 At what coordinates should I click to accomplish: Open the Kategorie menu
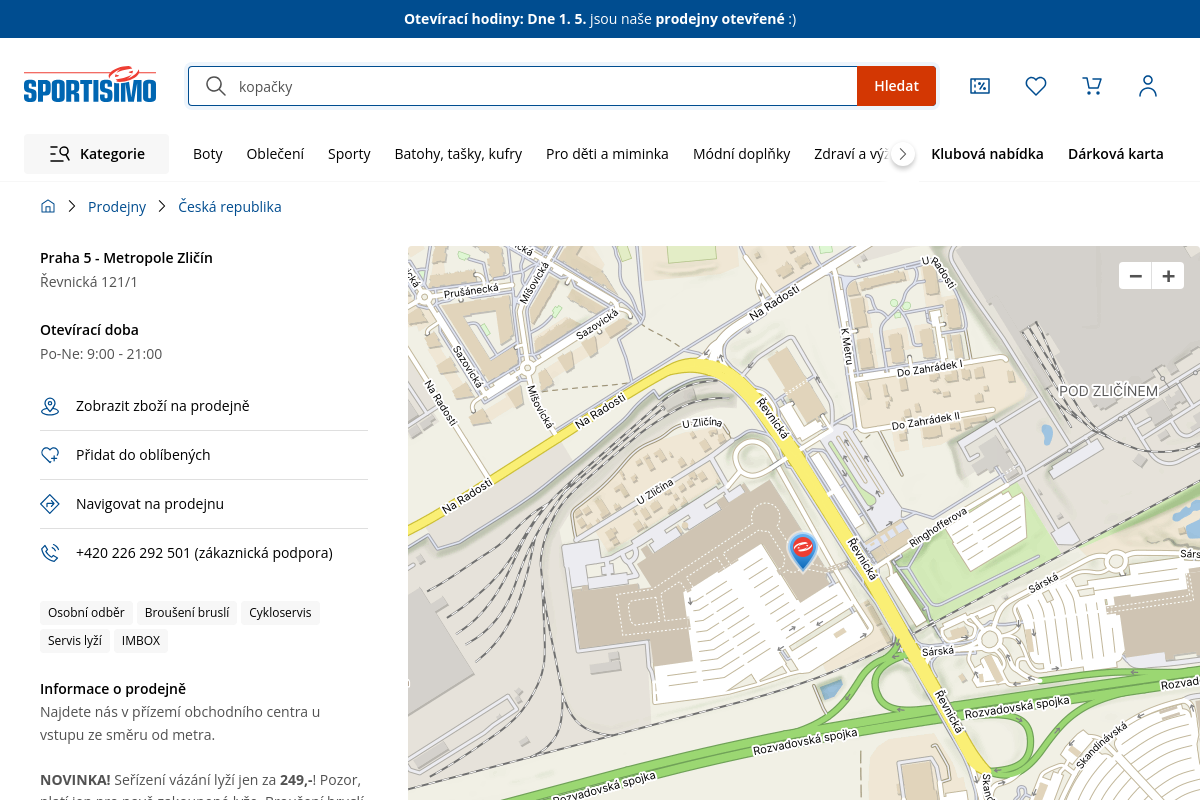click(x=97, y=154)
